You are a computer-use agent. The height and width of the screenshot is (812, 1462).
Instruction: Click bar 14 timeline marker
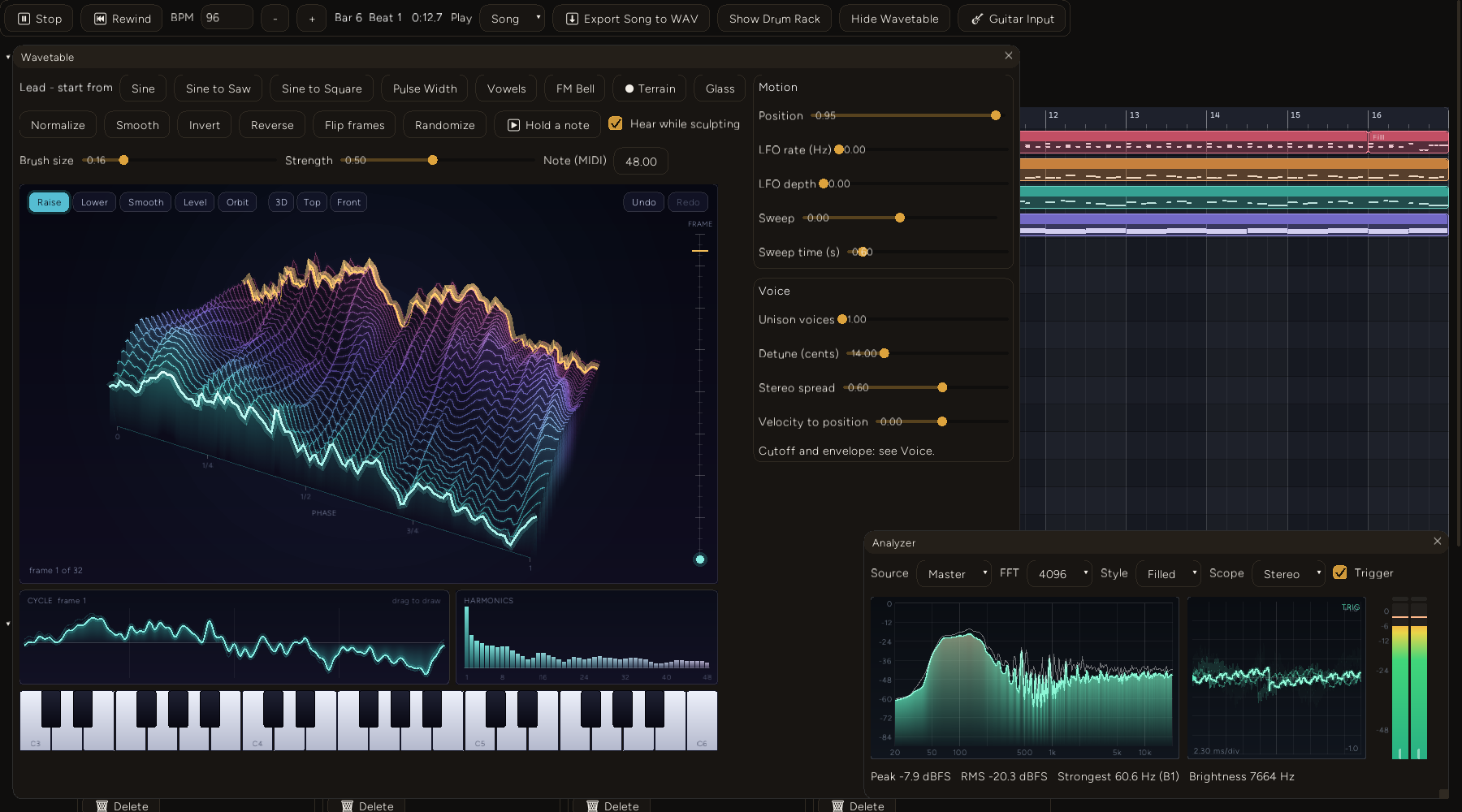coord(1214,115)
